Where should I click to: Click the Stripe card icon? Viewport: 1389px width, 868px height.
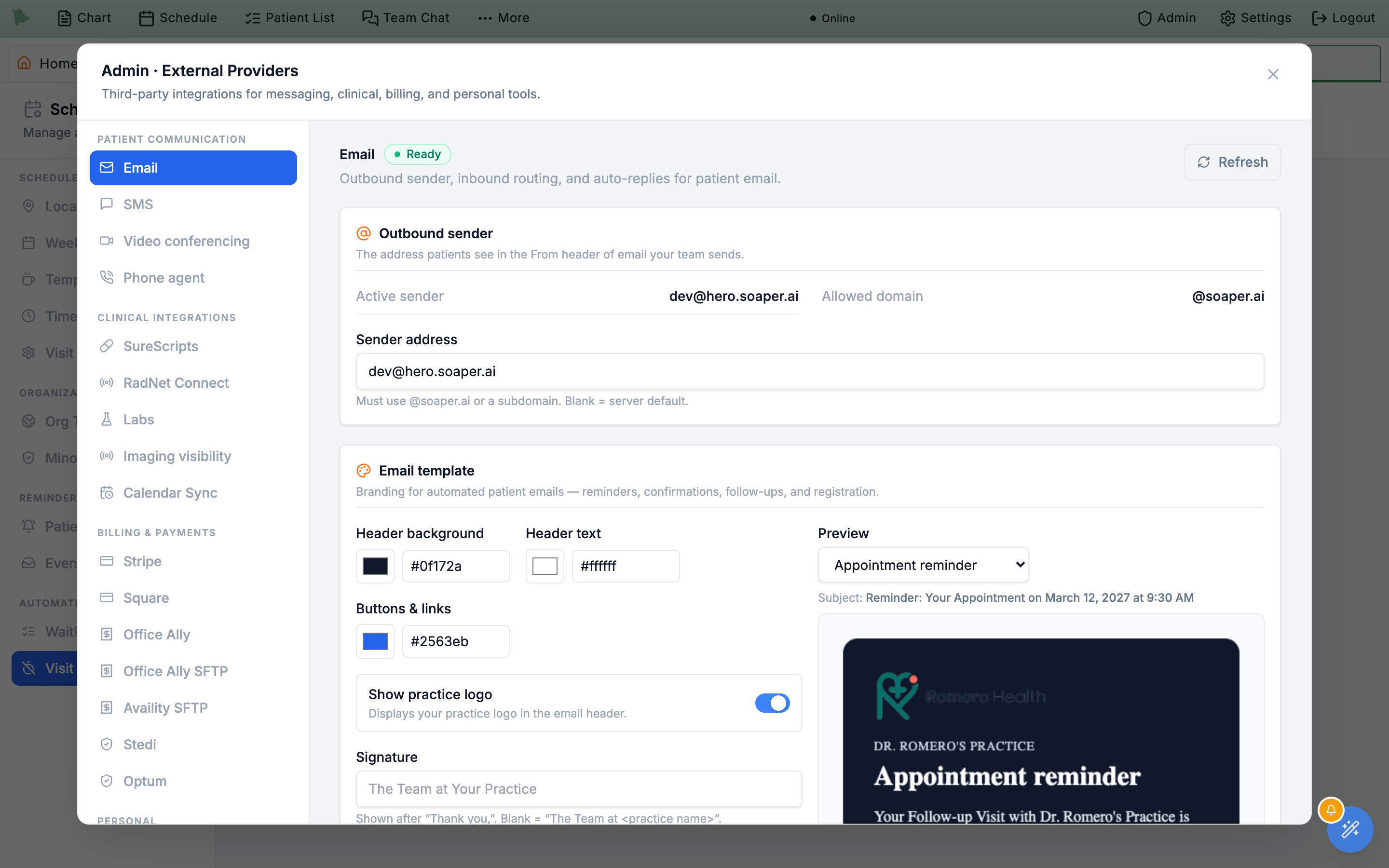click(x=107, y=561)
